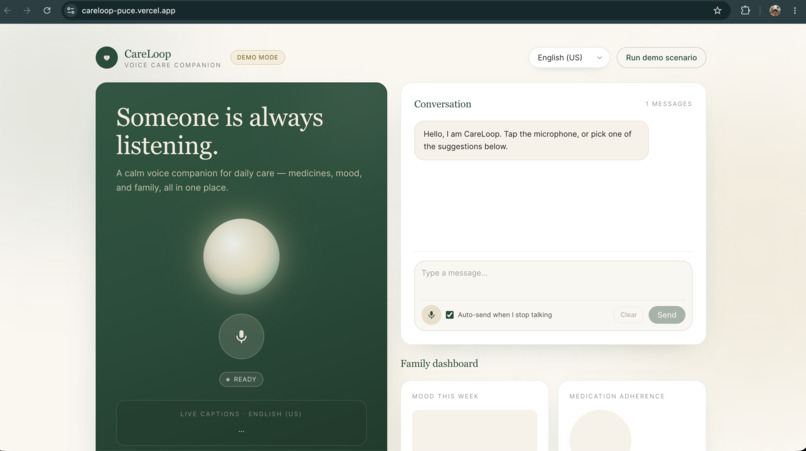Click the calm voice companion description text
This screenshot has width=806, height=451.
[x=239, y=181]
